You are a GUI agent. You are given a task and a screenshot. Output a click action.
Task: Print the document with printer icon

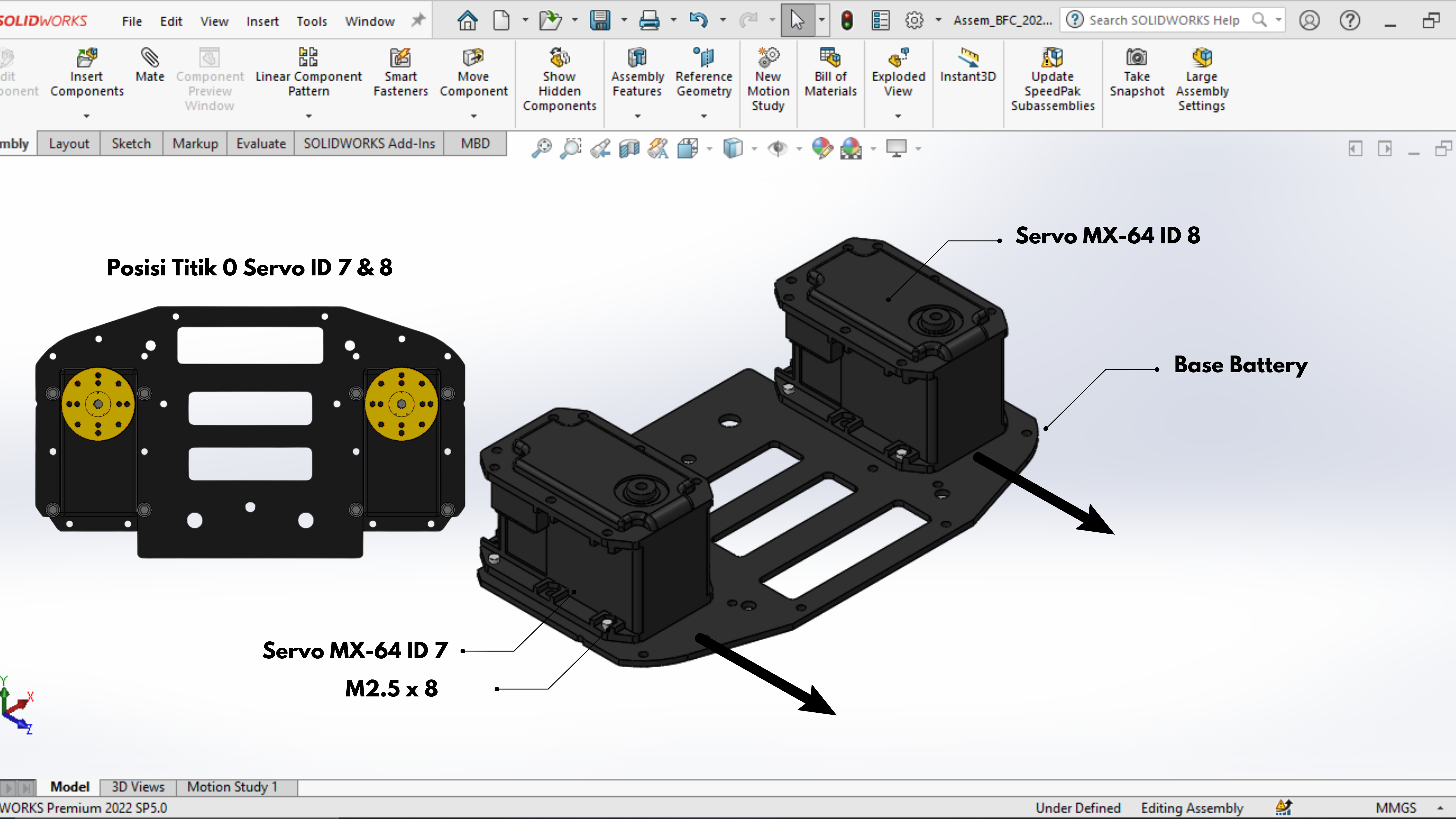(649, 21)
